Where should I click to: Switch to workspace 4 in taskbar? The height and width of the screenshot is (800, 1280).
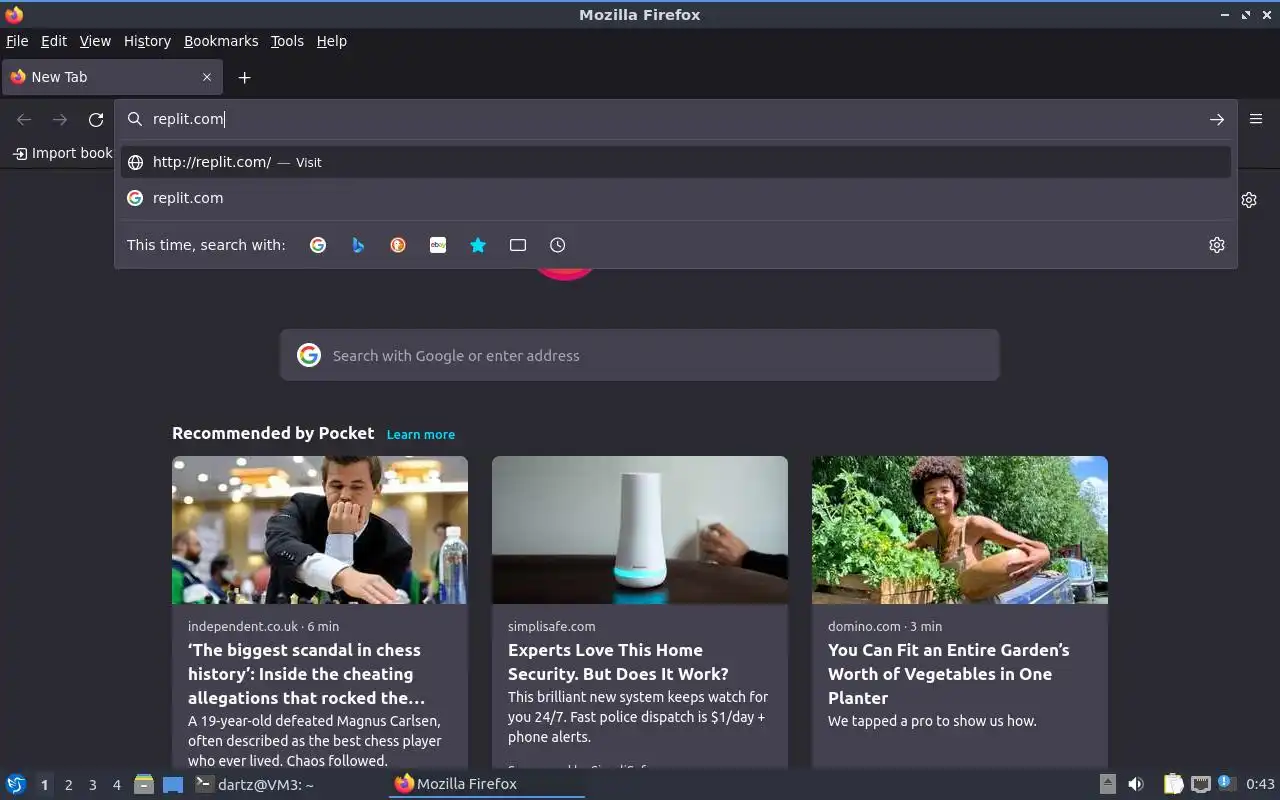[116, 785]
